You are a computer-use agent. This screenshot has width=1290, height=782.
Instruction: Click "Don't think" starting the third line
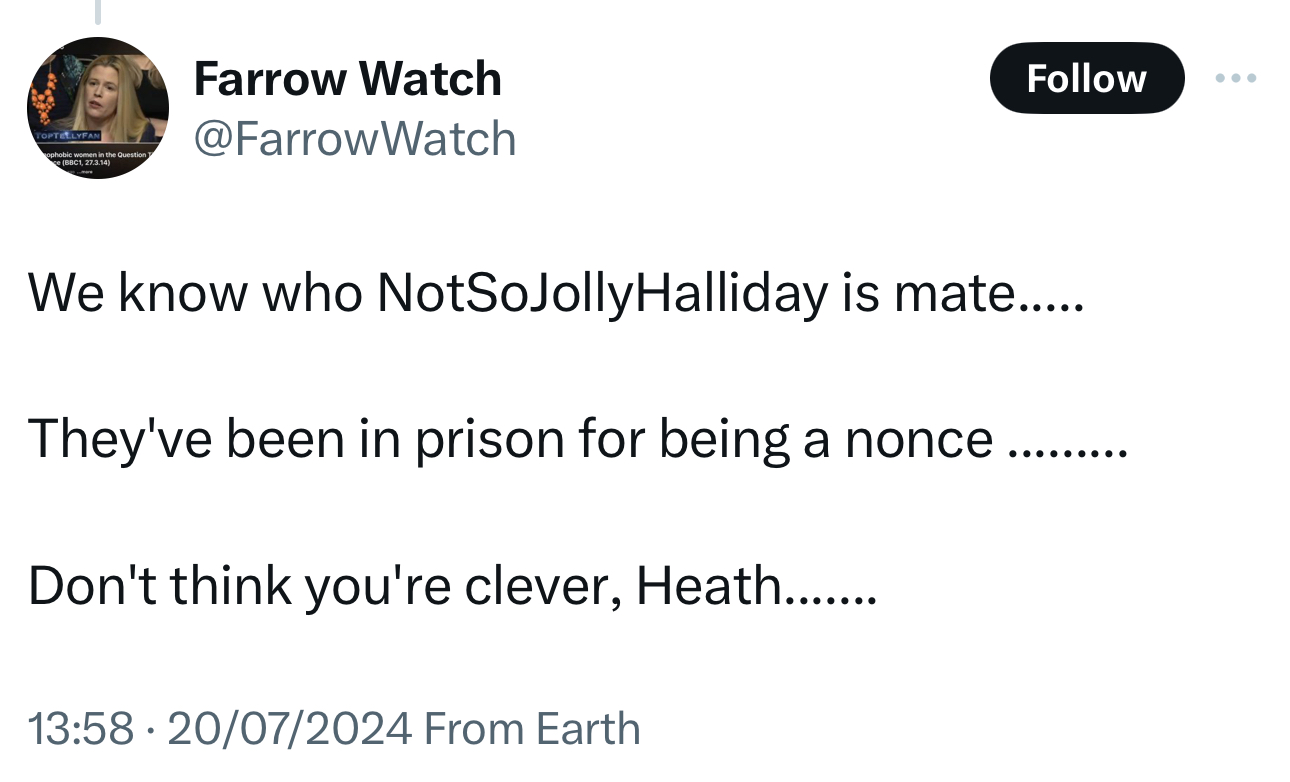159,586
